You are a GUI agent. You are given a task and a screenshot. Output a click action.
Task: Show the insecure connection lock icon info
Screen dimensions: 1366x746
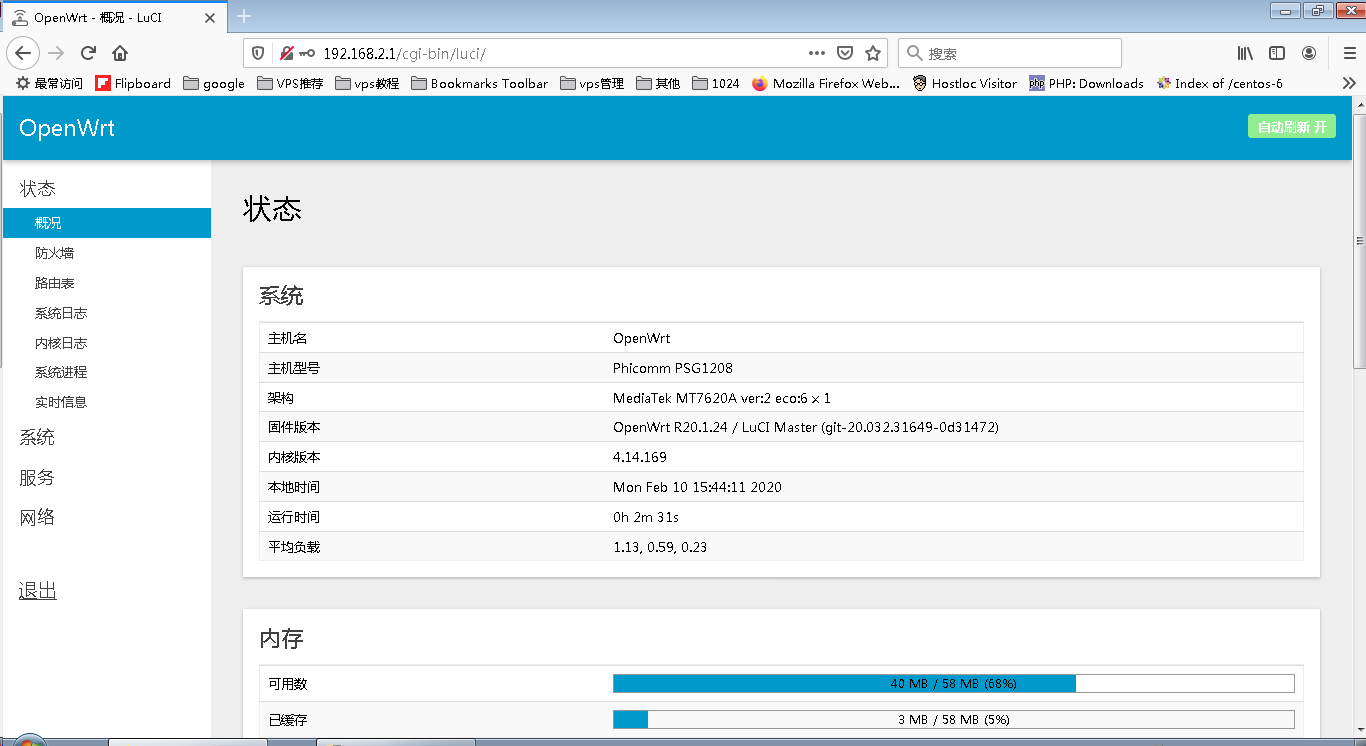(286, 53)
